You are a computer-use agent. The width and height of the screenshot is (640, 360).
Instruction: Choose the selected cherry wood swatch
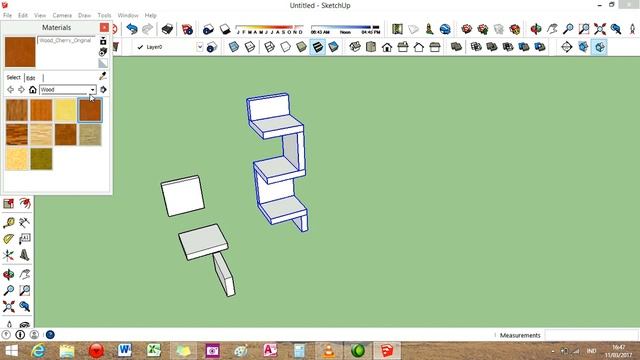tap(90, 110)
